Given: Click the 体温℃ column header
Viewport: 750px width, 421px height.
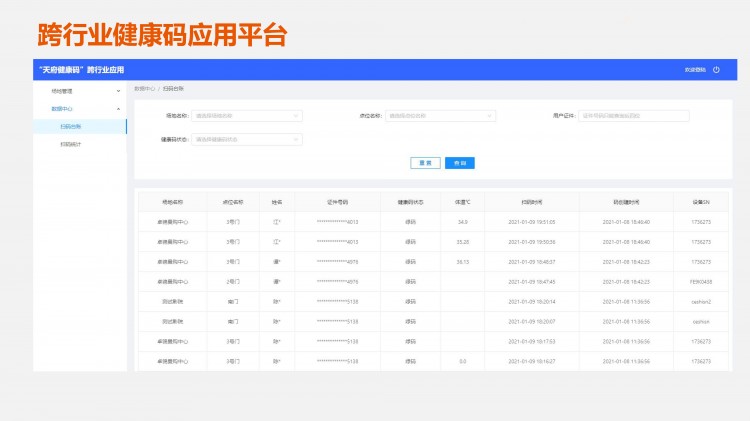Looking at the screenshot, I should [x=463, y=202].
